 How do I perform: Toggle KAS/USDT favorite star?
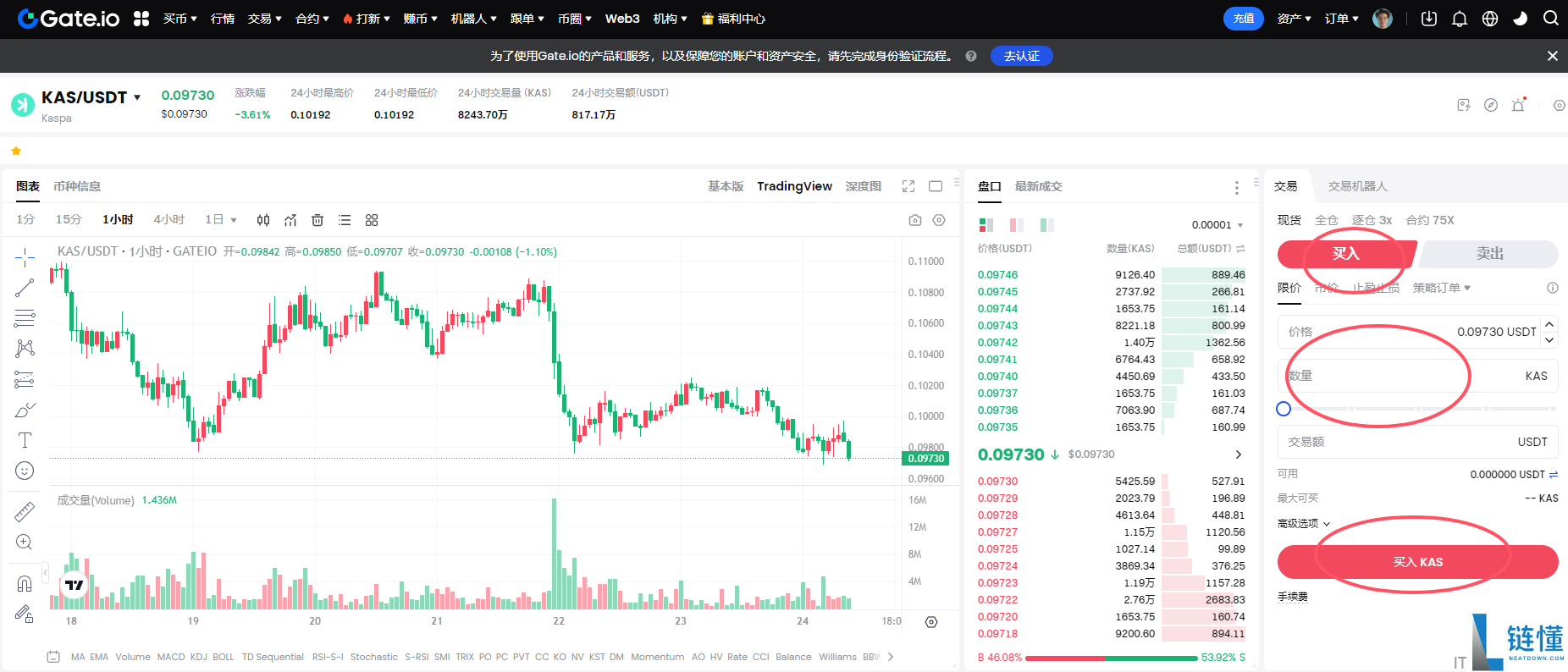[15, 151]
